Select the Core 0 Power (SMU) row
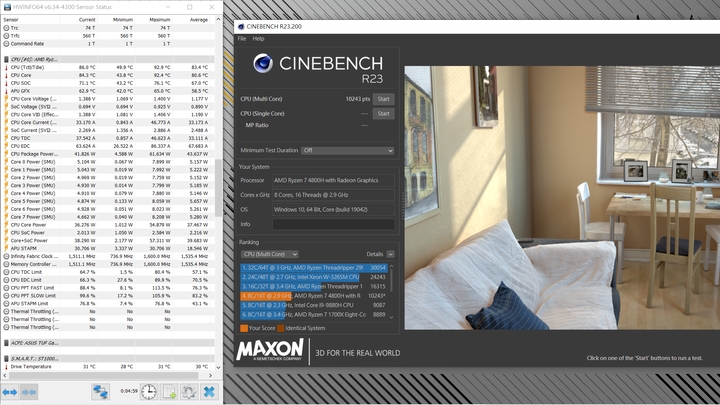The image size is (720, 405). tap(108, 162)
